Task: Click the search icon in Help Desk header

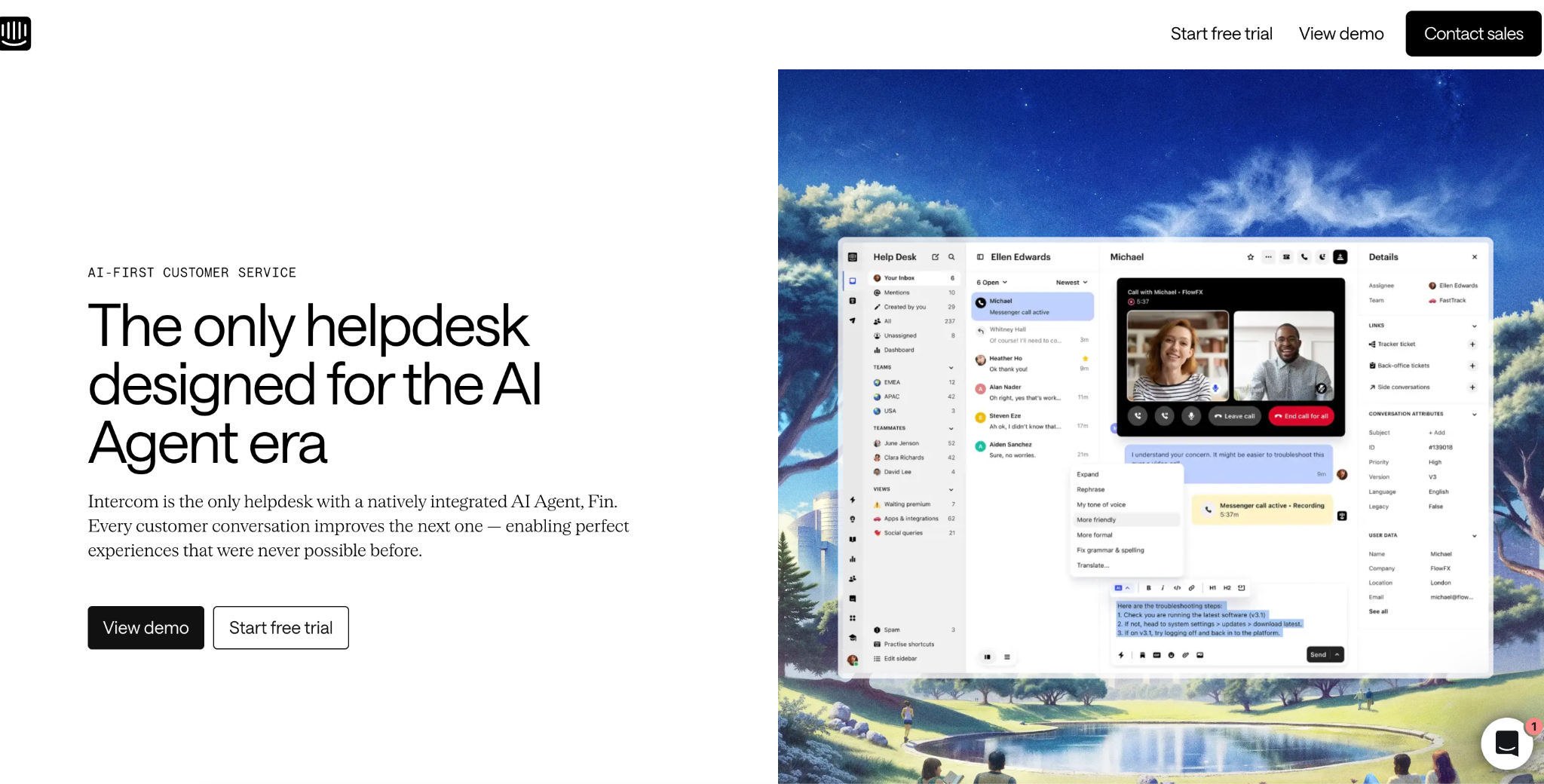Action: pyautogui.click(x=951, y=257)
